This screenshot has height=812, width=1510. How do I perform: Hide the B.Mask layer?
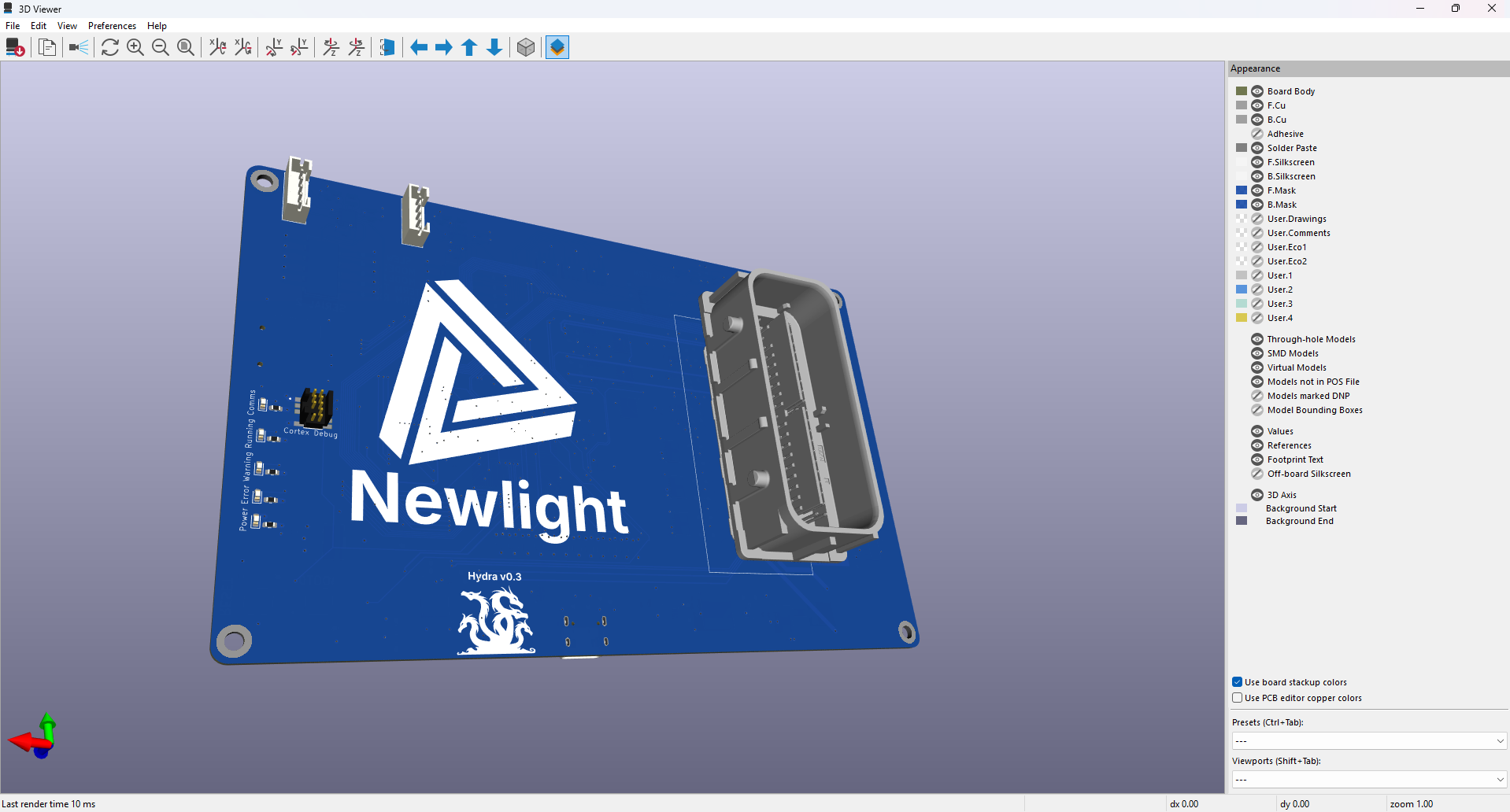pyautogui.click(x=1257, y=205)
